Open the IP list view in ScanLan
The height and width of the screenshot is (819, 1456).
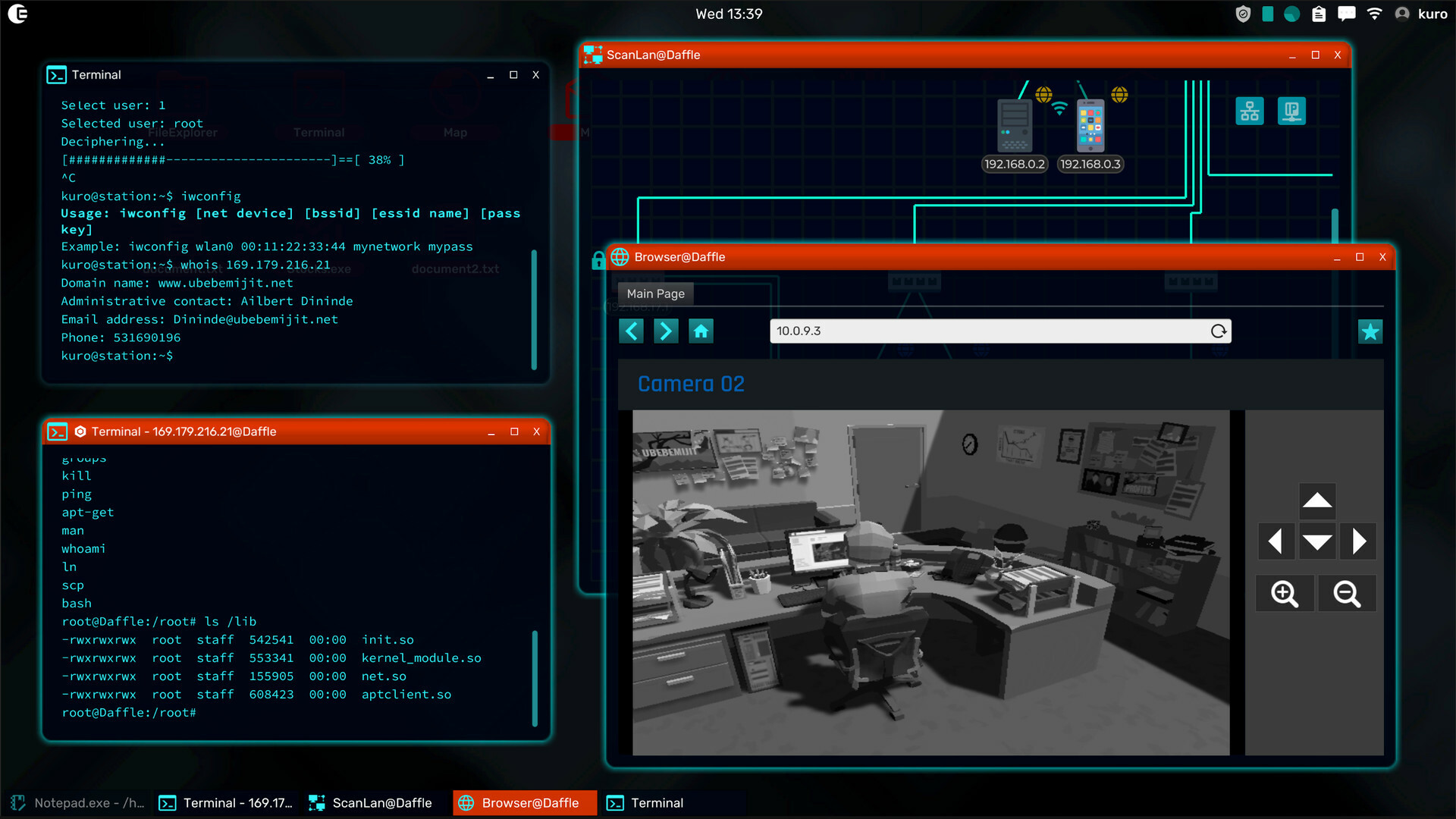tap(1291, 111)
